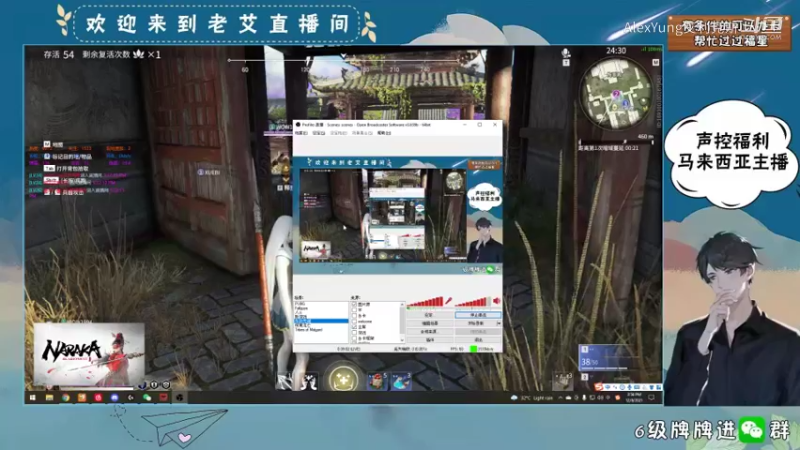
Task: Select the blue item slot showing count 3
Action: point(402,381)
